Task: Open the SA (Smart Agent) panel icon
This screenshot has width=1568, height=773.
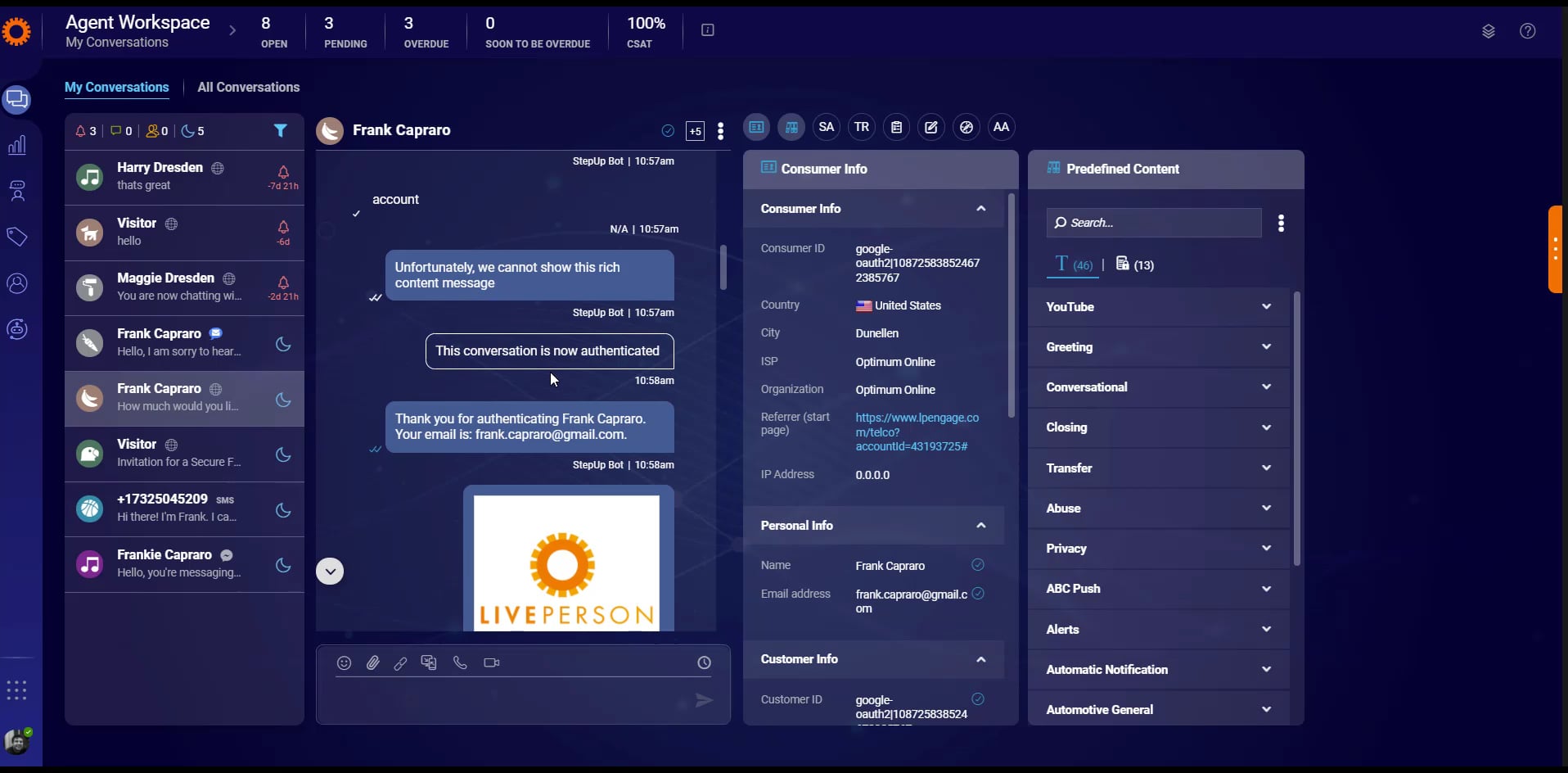Action: pyautogui.click(x=827, y=127)
